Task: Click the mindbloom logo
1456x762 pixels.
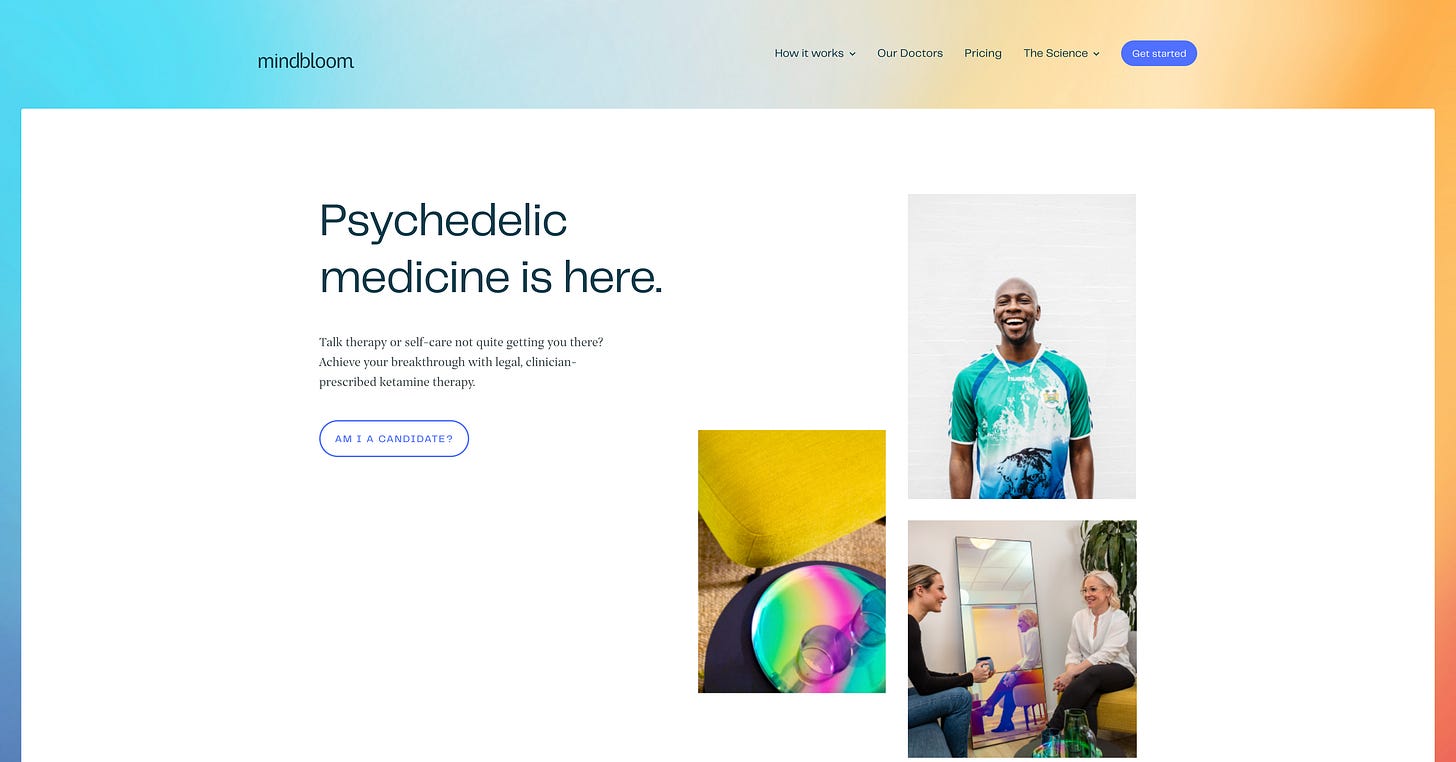Action: [305, 61]
